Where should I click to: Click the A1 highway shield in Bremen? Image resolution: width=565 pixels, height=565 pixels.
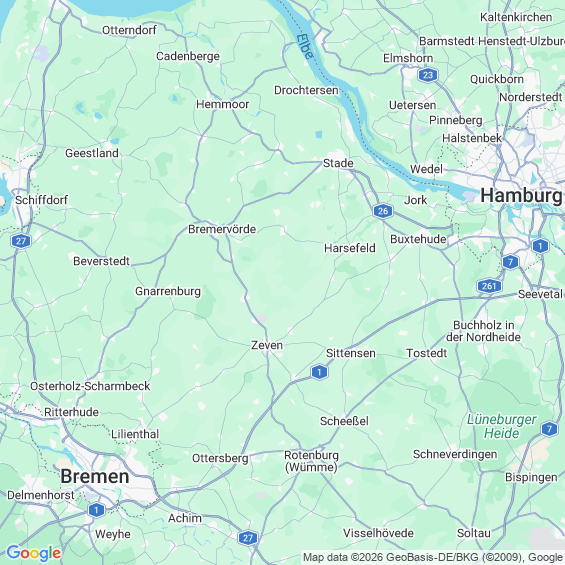tap(96, 510)
